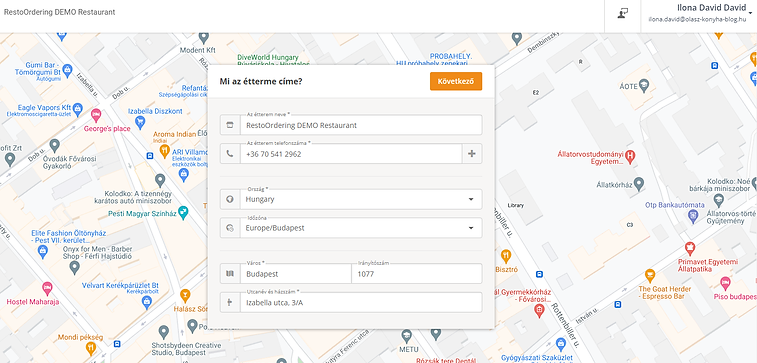This screenshot has width=757, height=363.
Task: Open the Ország country dropdown
Action: click(361, 199)
